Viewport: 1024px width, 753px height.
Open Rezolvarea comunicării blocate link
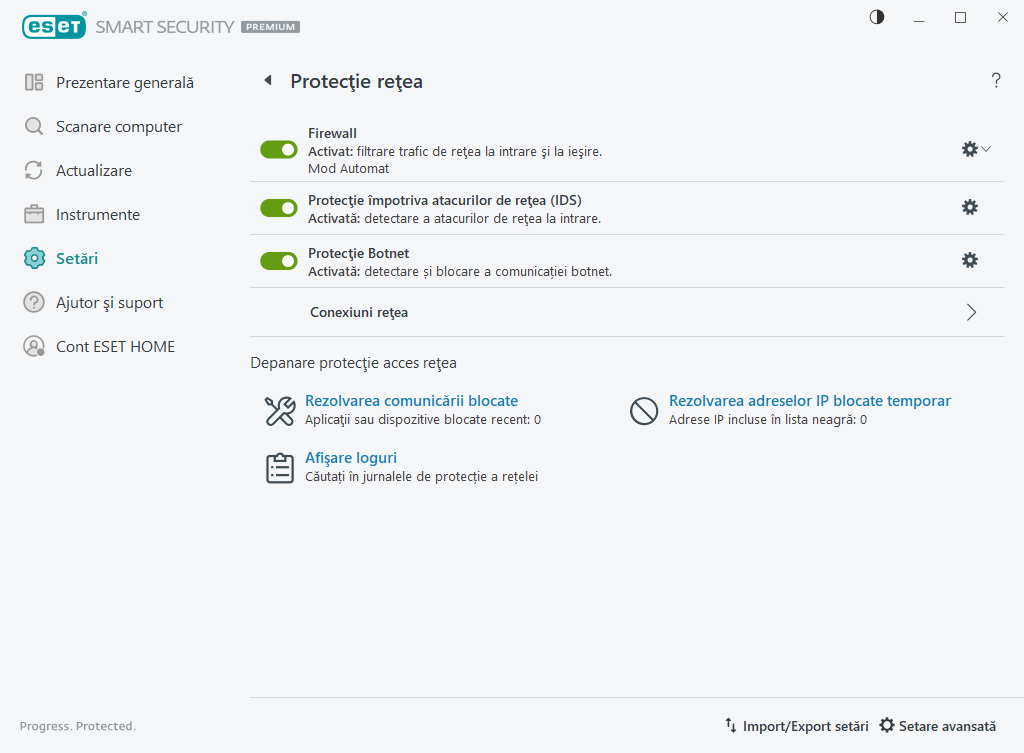pos(411,401)
